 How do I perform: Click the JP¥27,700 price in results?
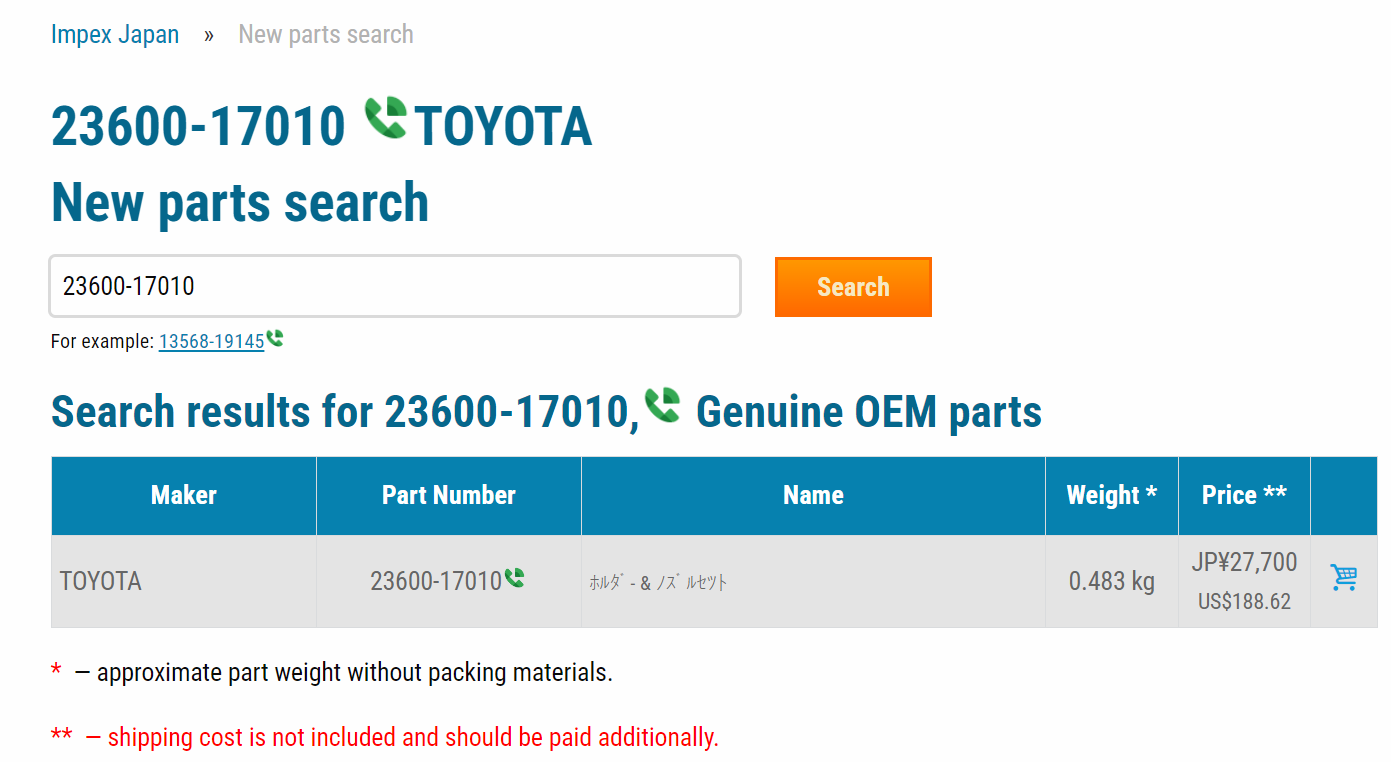point(1244,562)
